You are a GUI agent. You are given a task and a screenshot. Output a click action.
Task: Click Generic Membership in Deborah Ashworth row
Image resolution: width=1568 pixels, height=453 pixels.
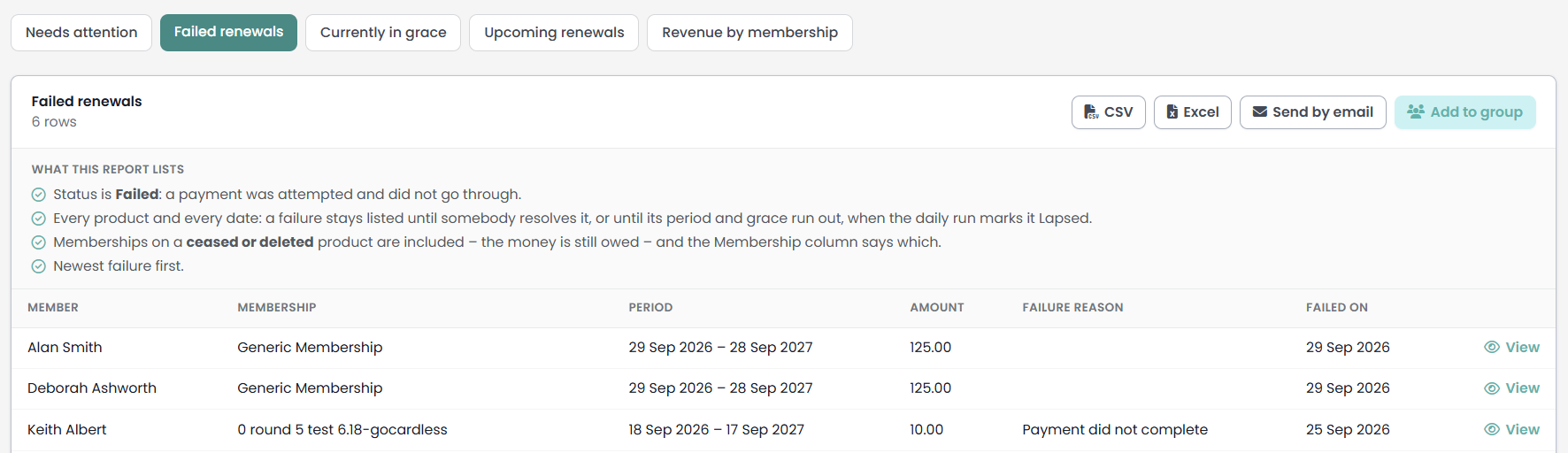[310, 388]
